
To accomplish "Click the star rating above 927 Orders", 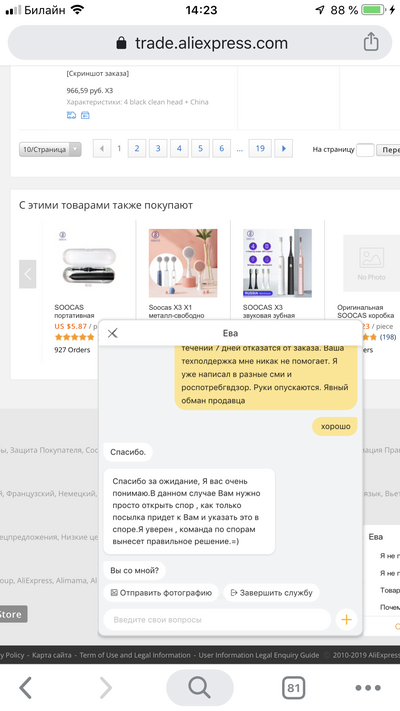I will [74, 337].
